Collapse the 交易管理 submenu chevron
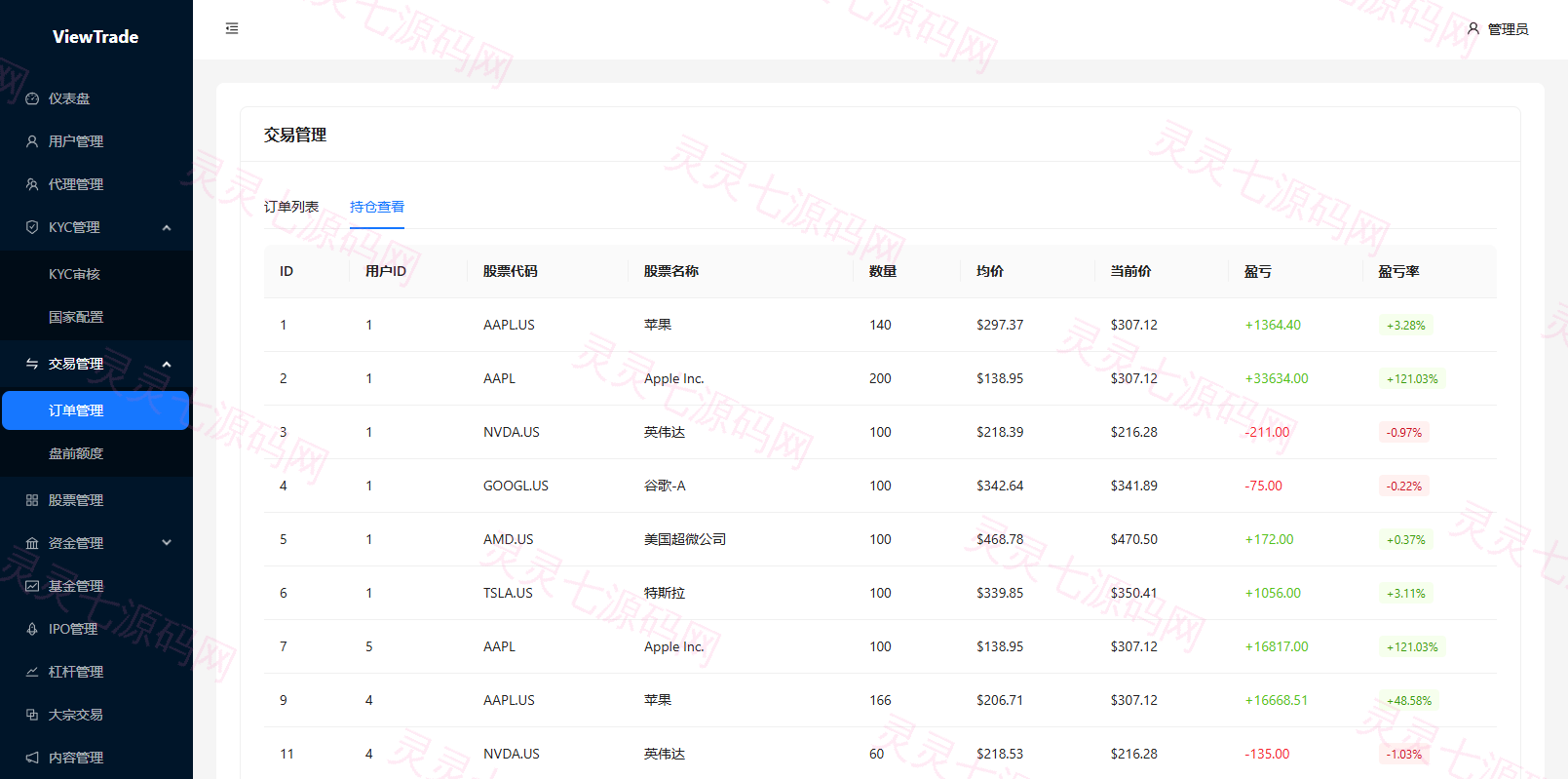Screen dimensions: 1568x779 167,364
